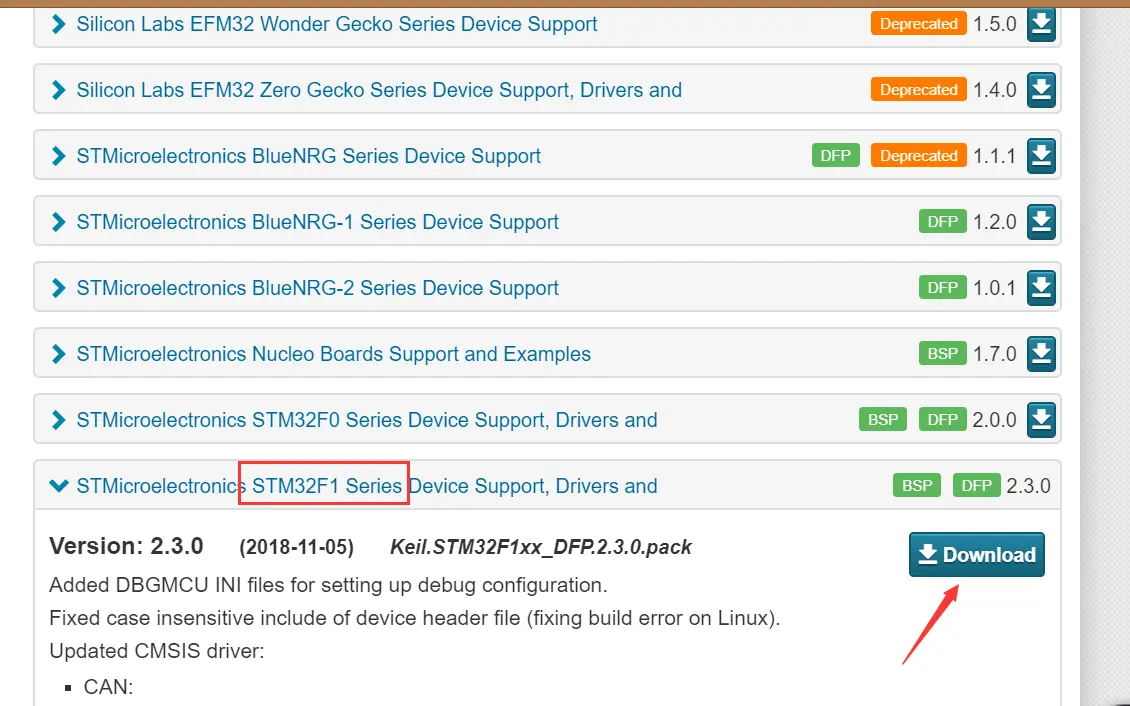This screenshot has width=1130, height=706.
Task: Download the Nucleo Boards pack 1.7.0
Action: (1041, 354)
